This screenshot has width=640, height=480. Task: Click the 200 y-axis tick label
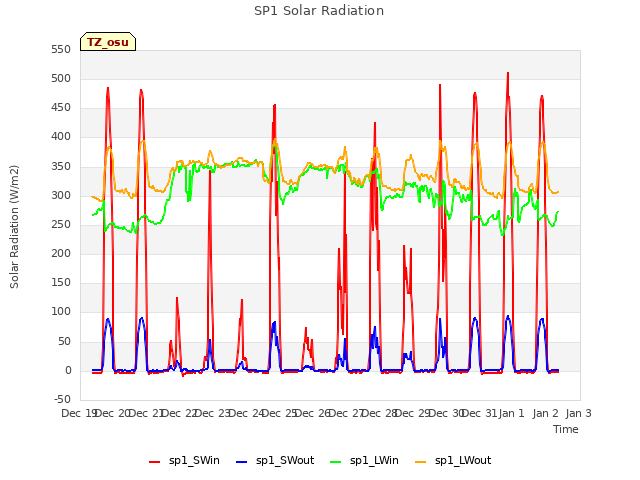61,253
